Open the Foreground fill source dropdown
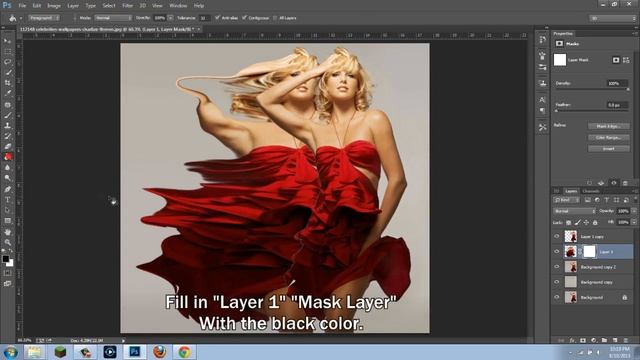Image resolution: width=640 pixels, height=360 pixels. pos(44,18)
